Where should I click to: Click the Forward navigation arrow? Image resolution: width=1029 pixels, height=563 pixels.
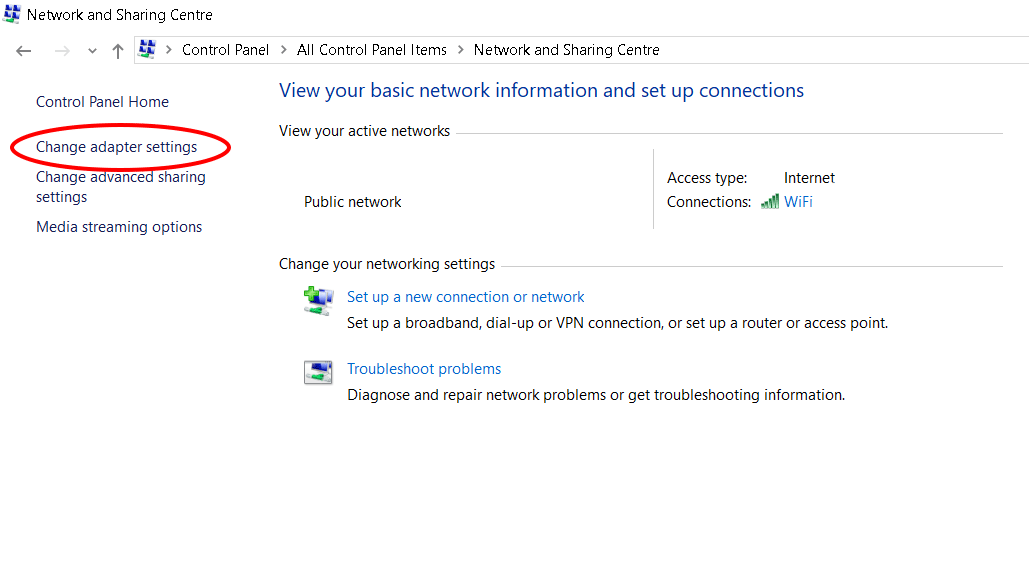pyautogui.click(x=62, y=51)
